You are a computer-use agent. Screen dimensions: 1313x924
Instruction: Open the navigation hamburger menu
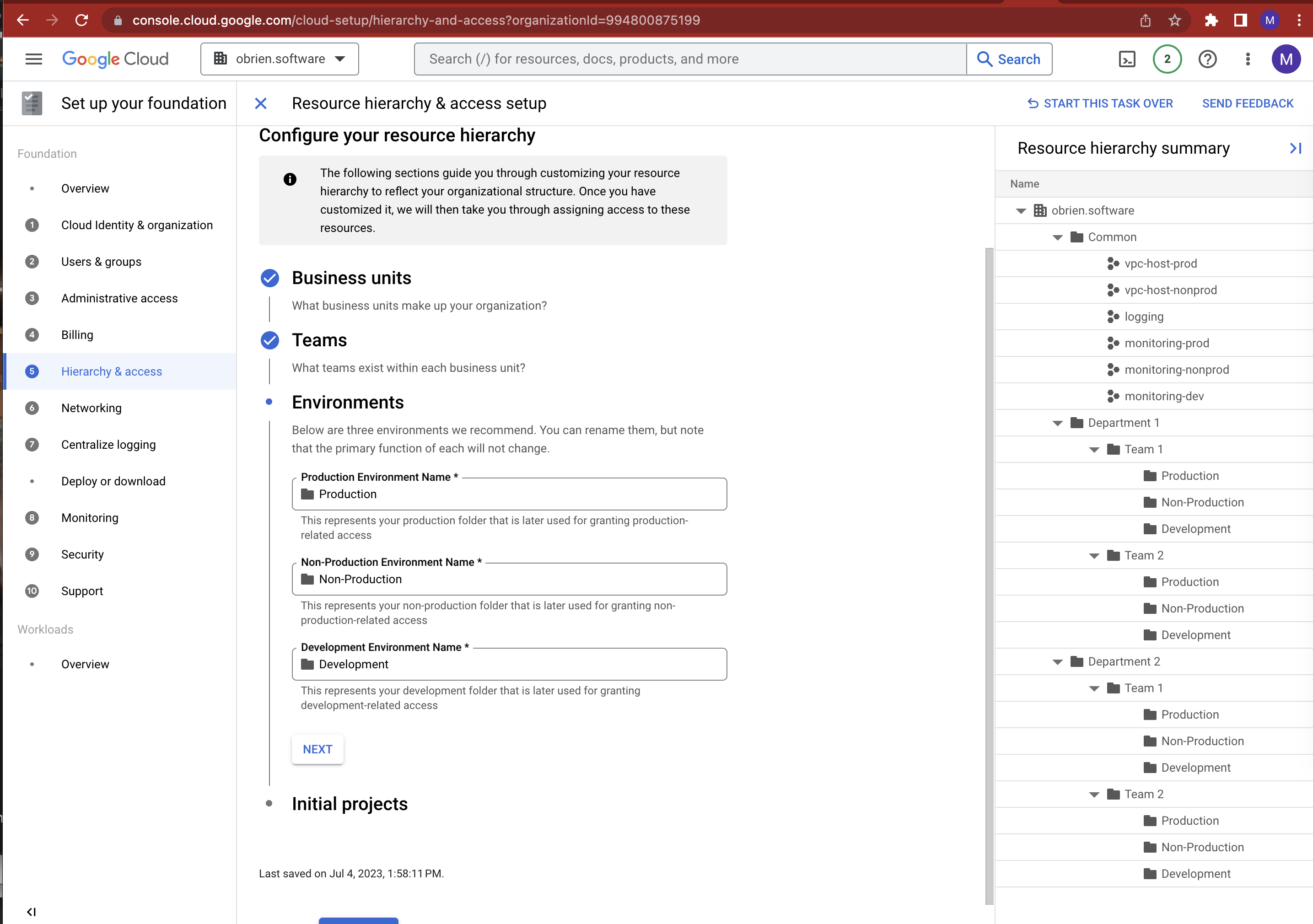coord(33,59)
